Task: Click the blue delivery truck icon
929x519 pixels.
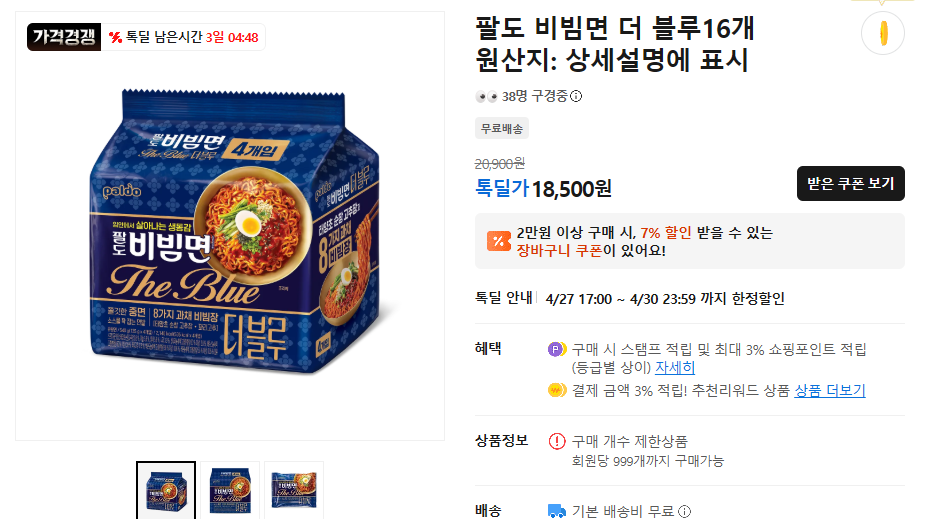Action: [557, 511]
